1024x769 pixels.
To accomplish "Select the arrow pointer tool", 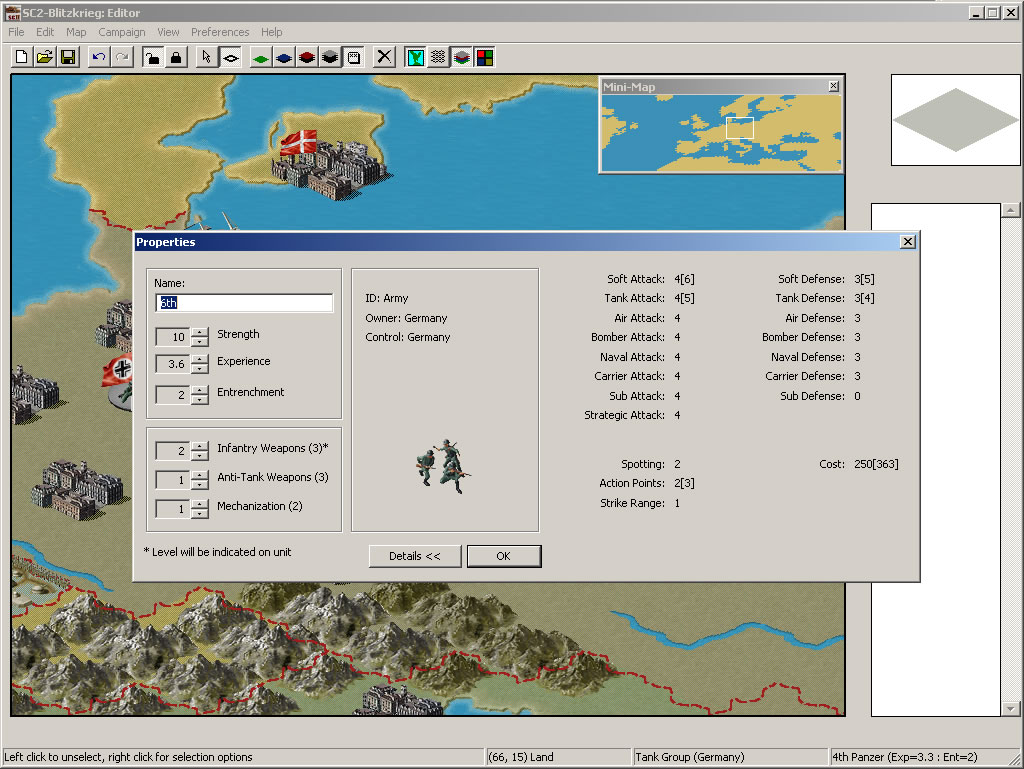I will click(x=206, y=57).
